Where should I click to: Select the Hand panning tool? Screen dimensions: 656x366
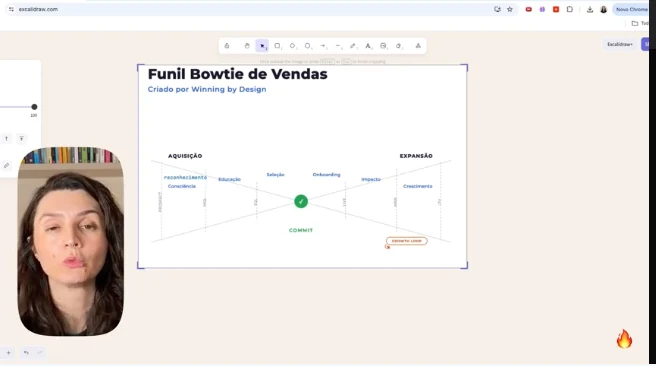pos(247,46)
